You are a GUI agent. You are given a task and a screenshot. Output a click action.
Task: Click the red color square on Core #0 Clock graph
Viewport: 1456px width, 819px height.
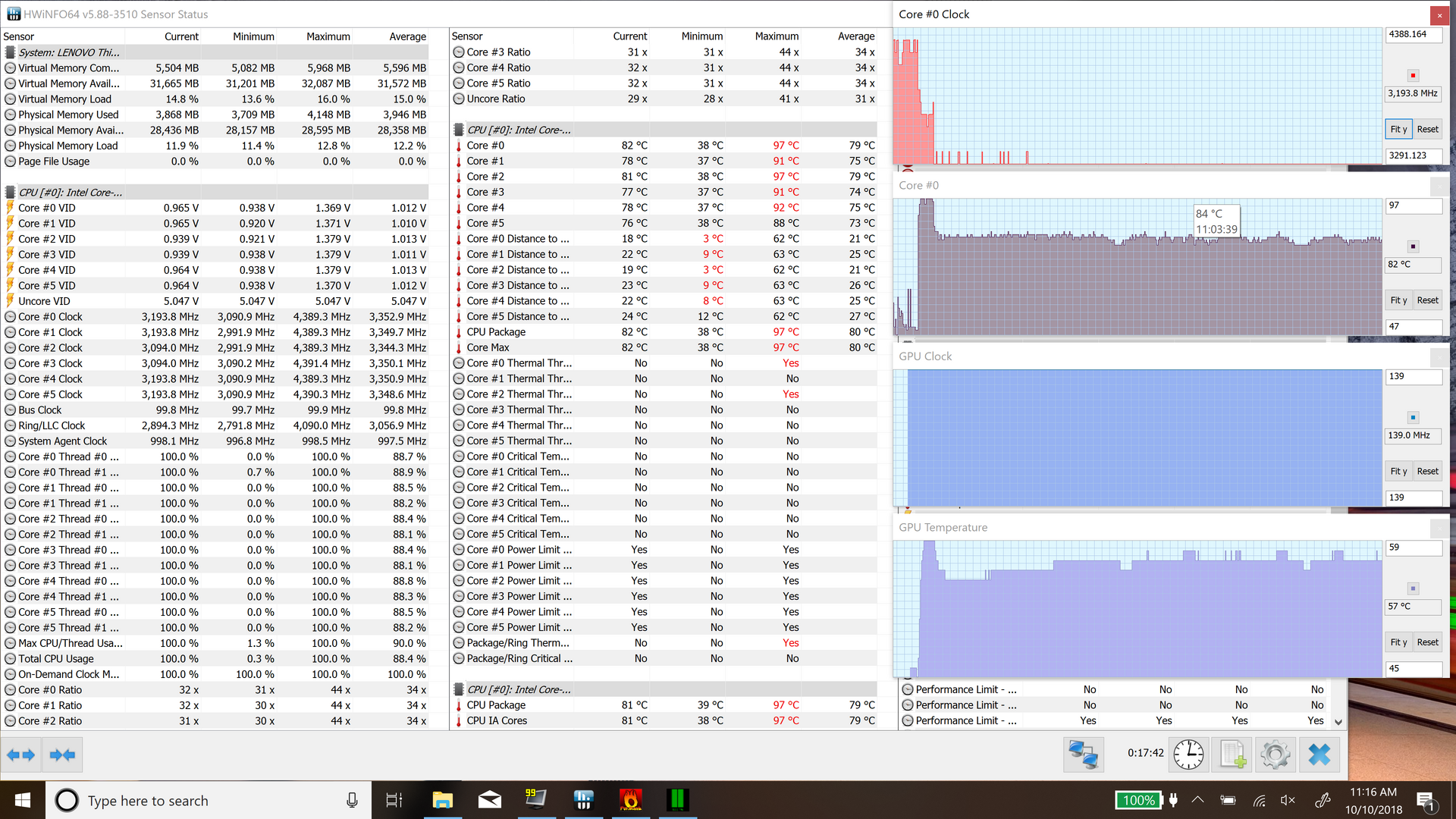point(1413,76)
